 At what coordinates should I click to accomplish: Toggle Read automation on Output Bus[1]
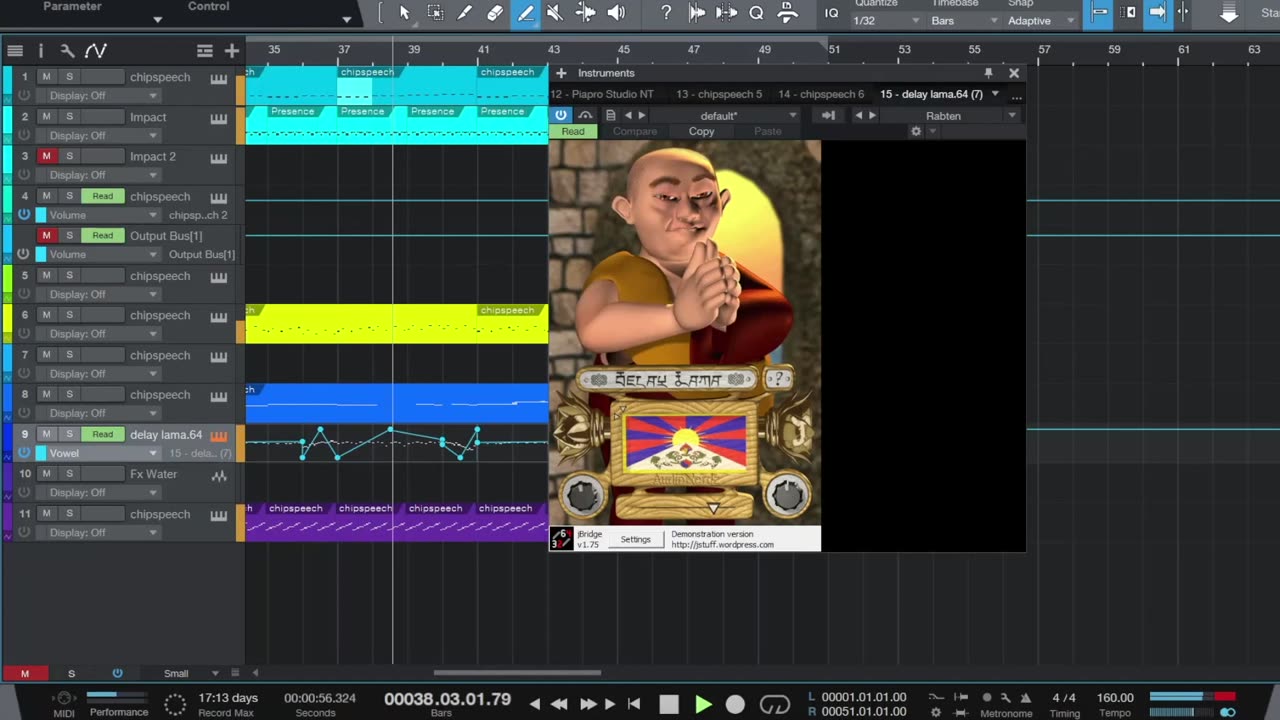click(x=103, y=235)
